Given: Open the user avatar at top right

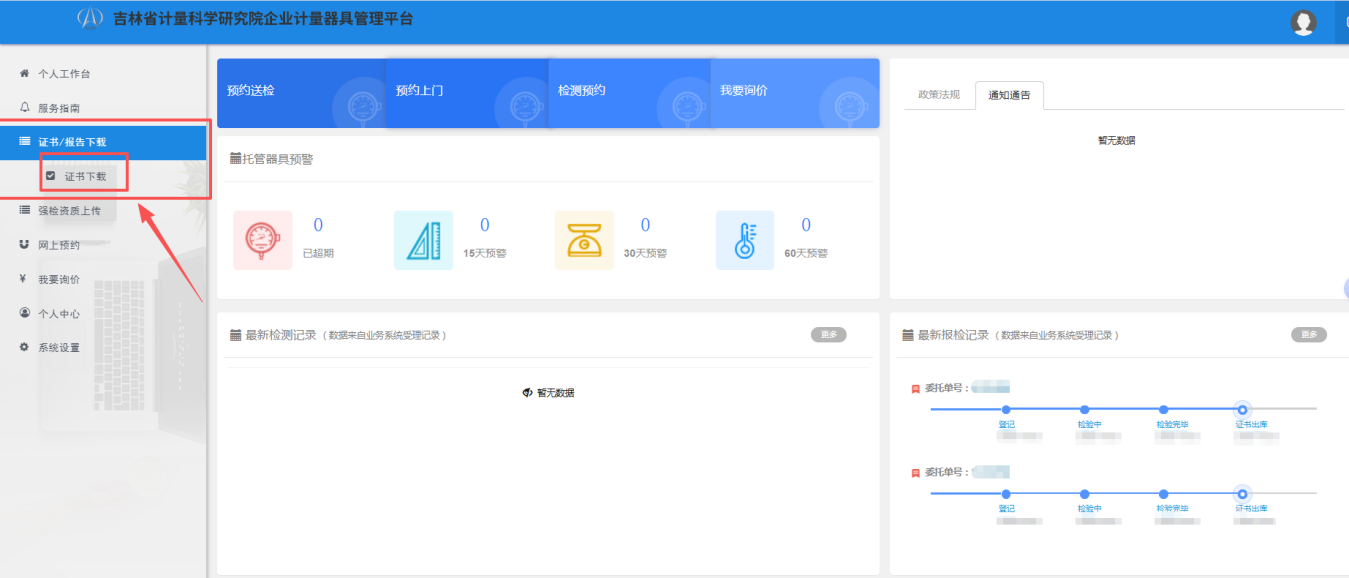Looking at the screenshot, I should pyautogui.click(x=1303, y=21).
